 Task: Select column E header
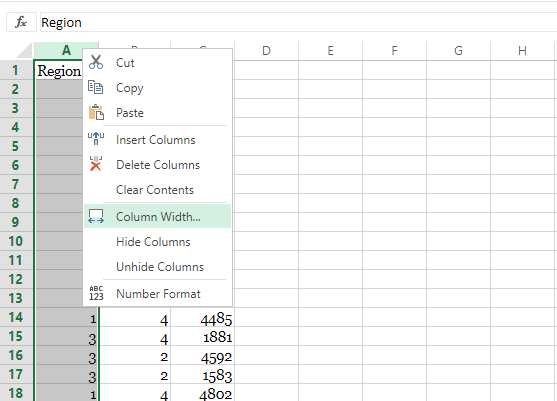coord(330,50)
